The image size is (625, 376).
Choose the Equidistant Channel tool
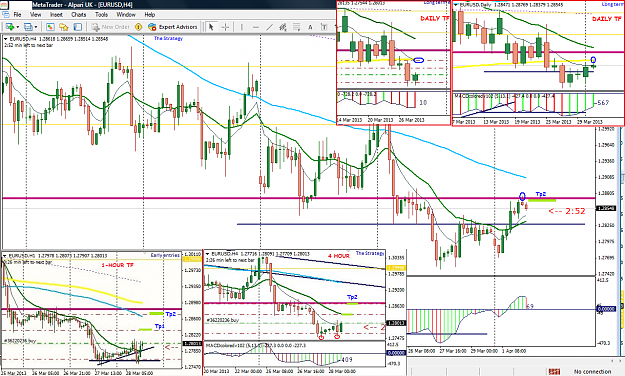point(283,27)
